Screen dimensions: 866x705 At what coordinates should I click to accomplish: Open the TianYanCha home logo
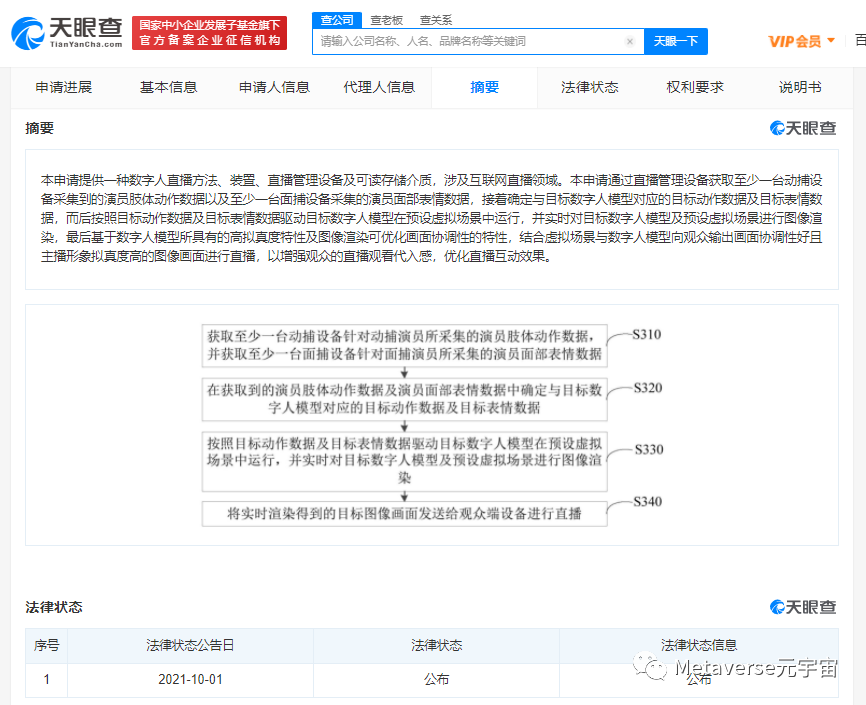pyautogui.click(x=67, y=33)
